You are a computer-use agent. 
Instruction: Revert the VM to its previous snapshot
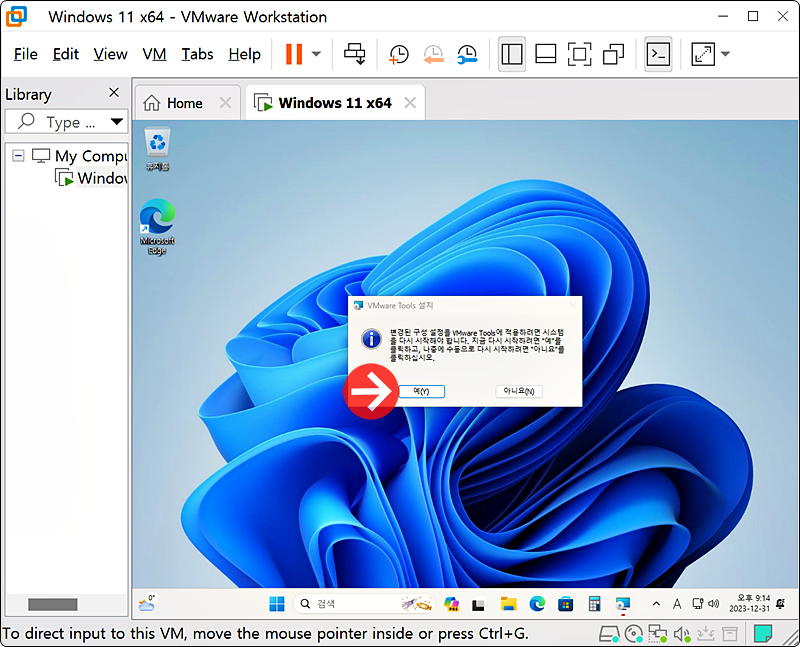(433, 54)
